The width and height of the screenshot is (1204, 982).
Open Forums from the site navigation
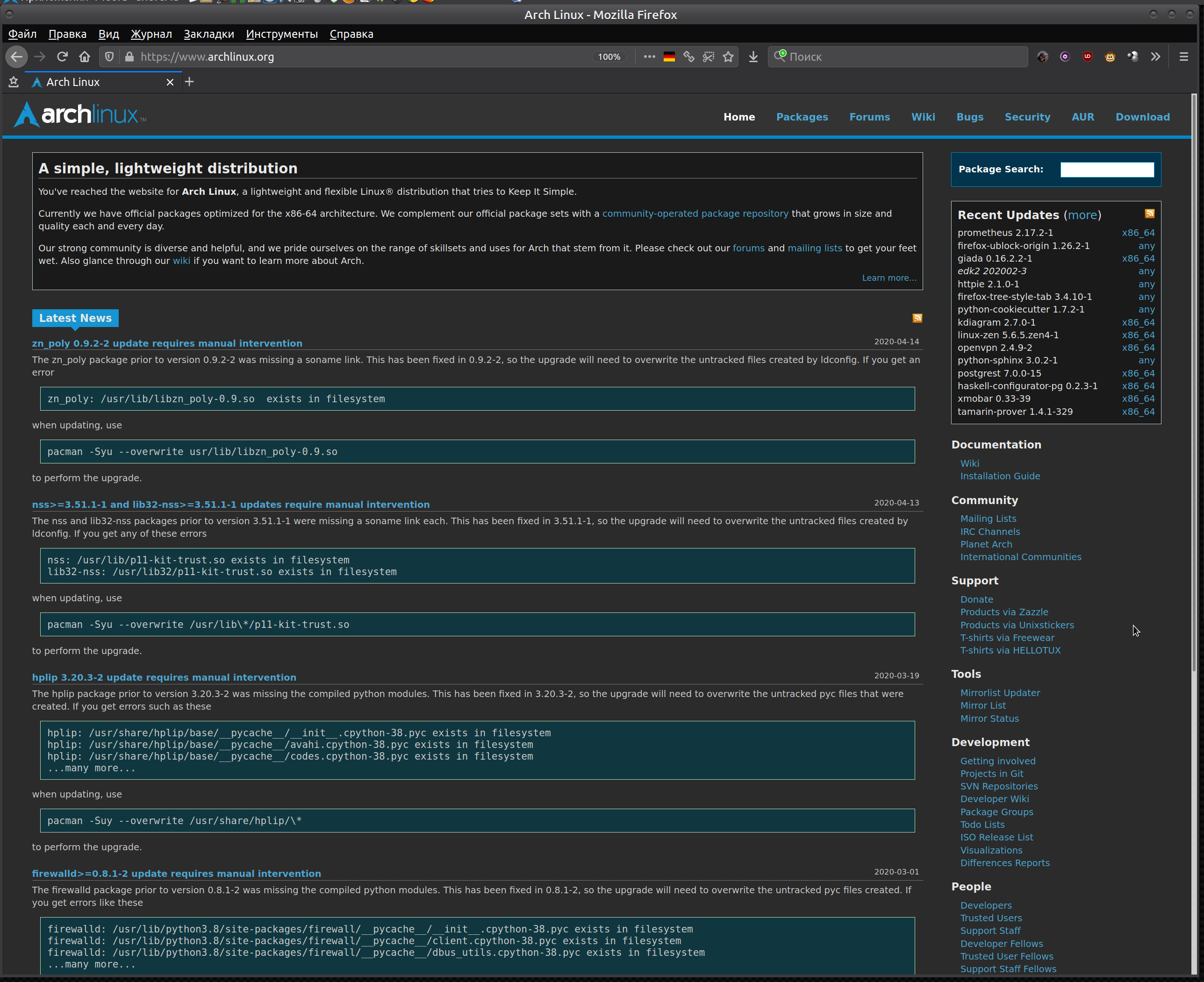tap(870, 117)
